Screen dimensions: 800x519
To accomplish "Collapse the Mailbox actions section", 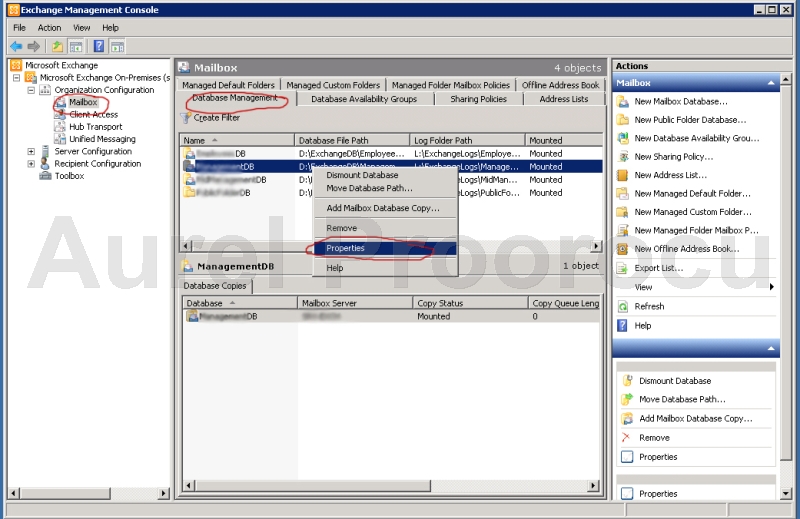I will click(771, 83).
